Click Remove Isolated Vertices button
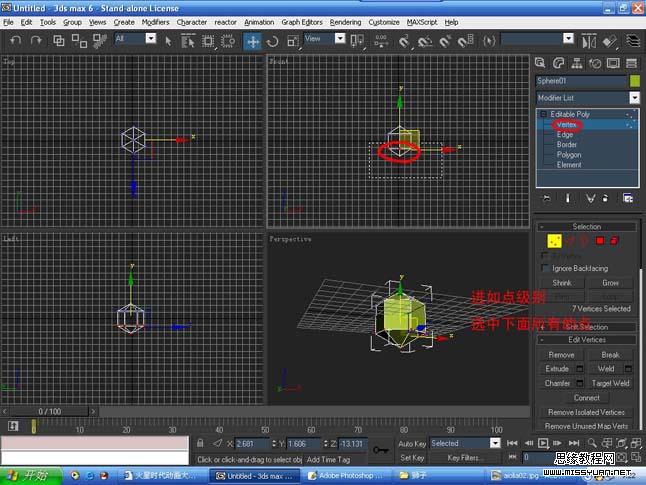The height and width of the screenshot is (485, 646). pos(586,412)
